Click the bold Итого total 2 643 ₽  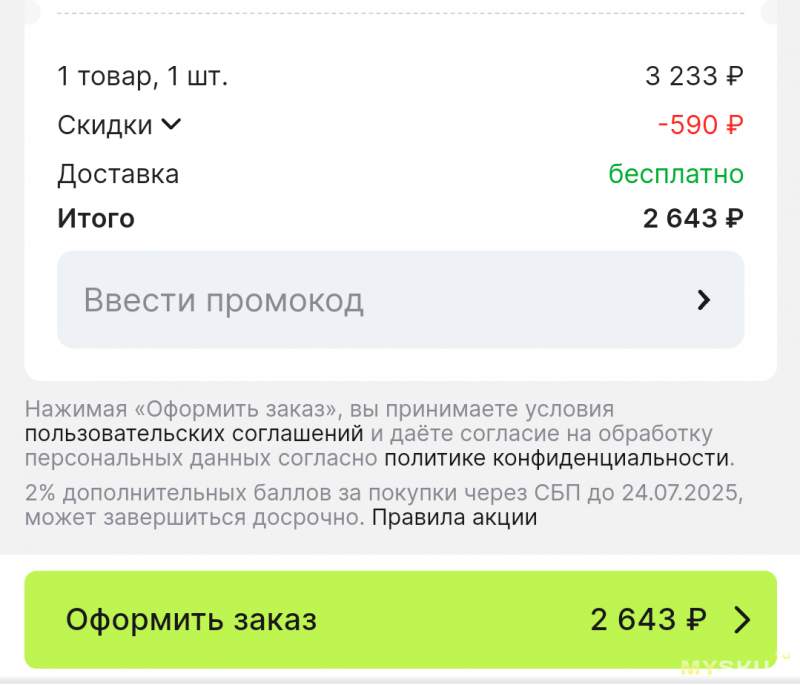coord(693,218)
